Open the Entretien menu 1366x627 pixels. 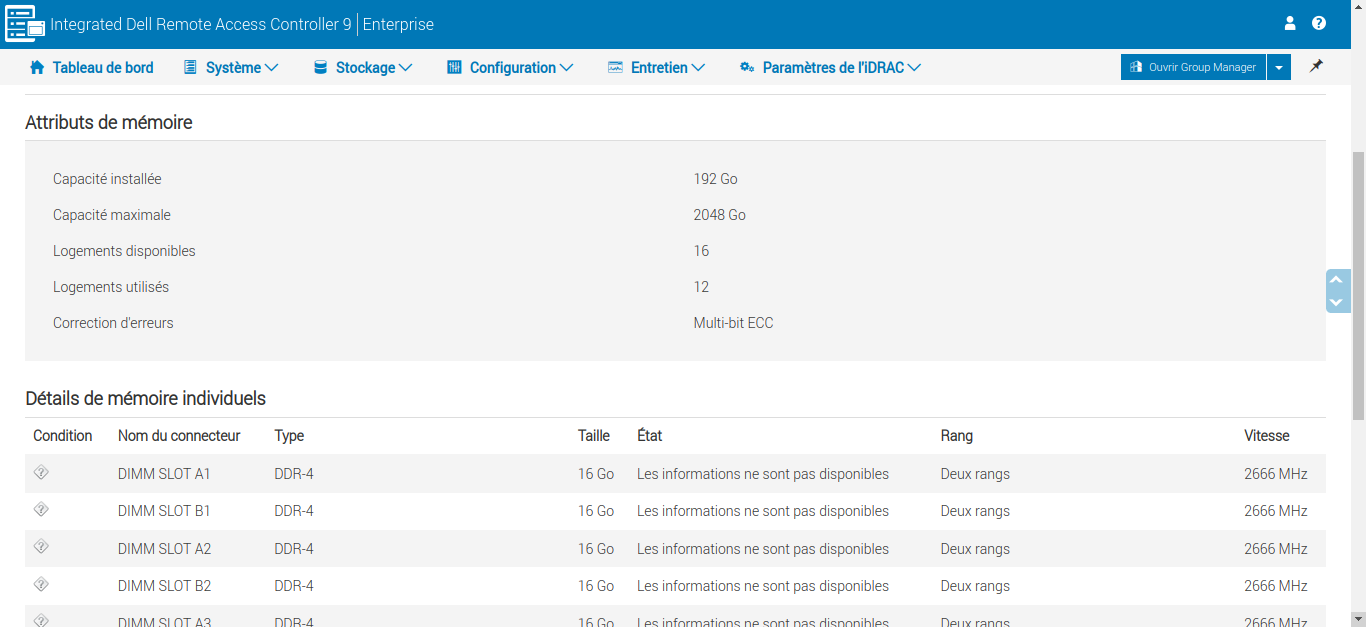pos(656,68)
